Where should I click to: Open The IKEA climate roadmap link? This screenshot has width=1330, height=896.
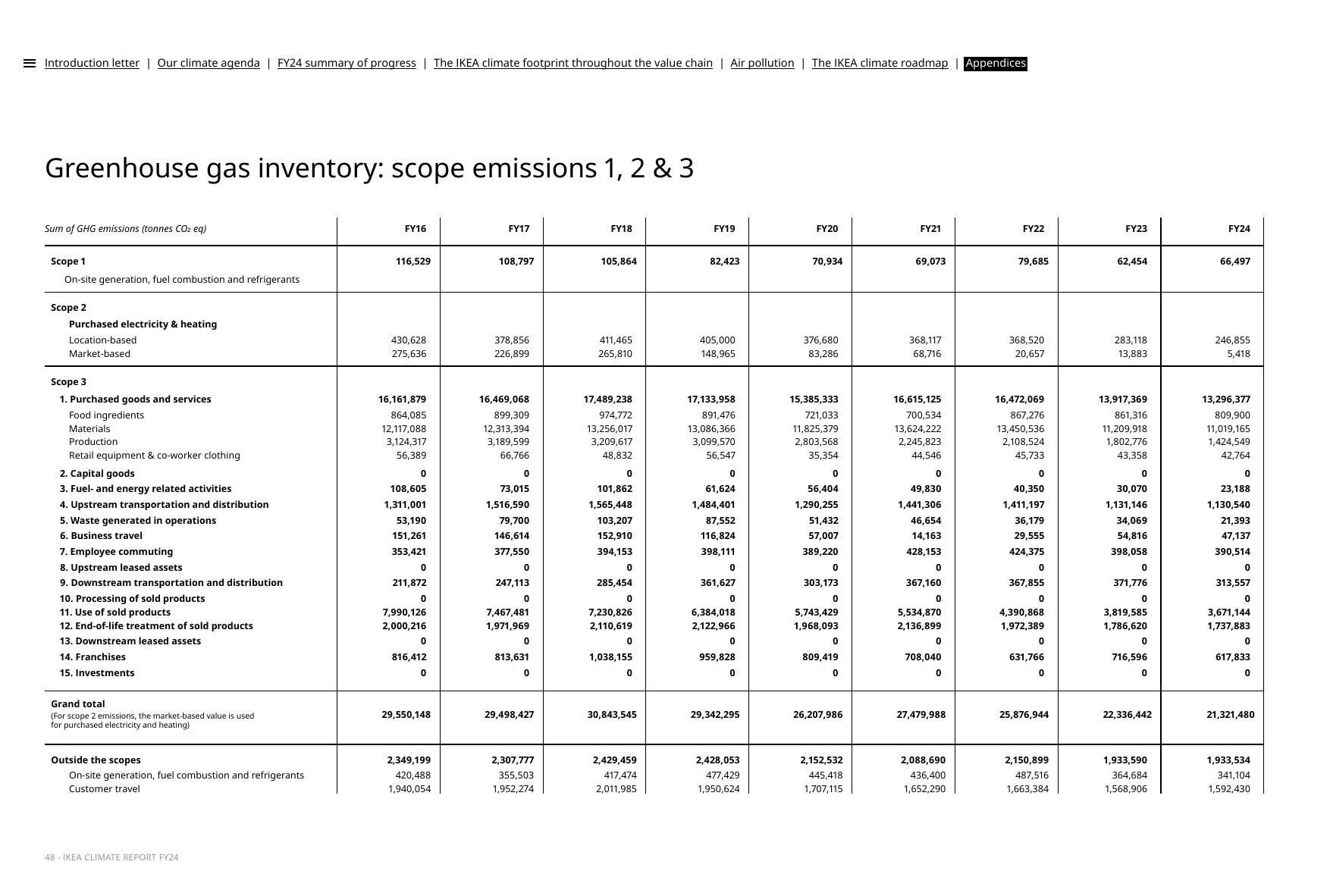coord(880,63)
